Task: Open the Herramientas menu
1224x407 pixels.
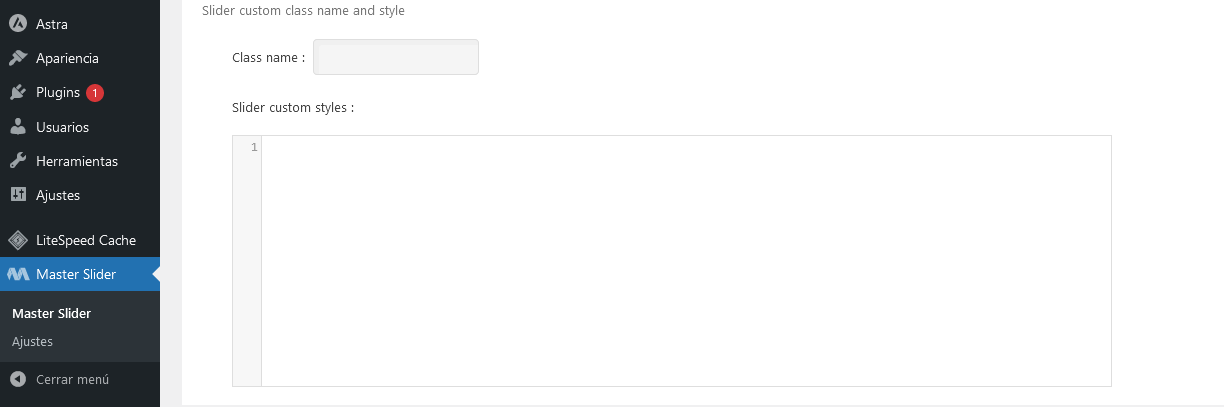Action: (x=77, y=161)
